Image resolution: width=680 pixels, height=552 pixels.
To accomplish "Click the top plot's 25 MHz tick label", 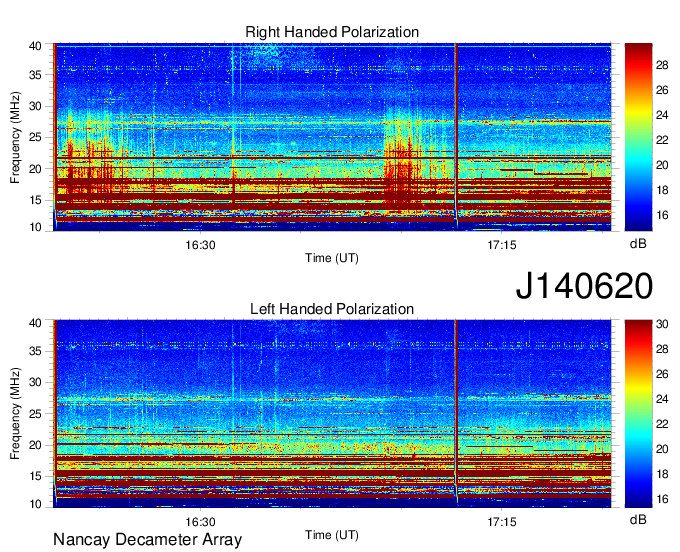I will pos(35,137).
